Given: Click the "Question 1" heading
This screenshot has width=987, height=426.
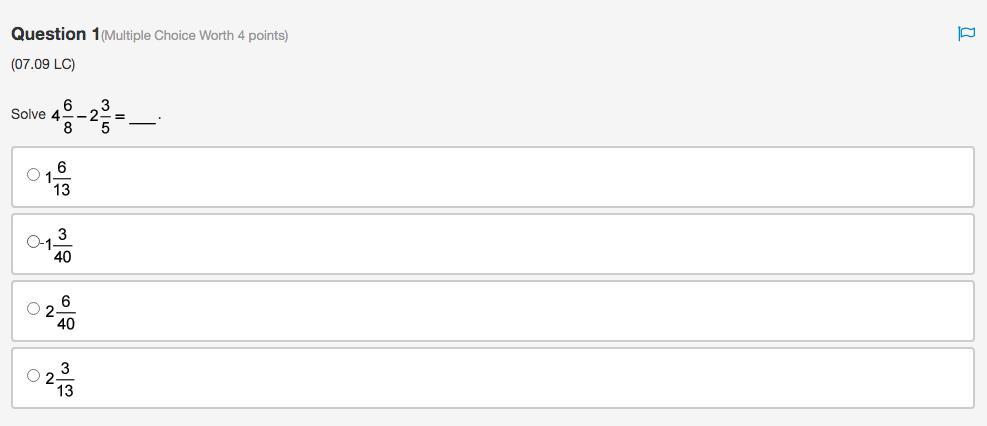Looking at the screenshot, I should [55, 34].
